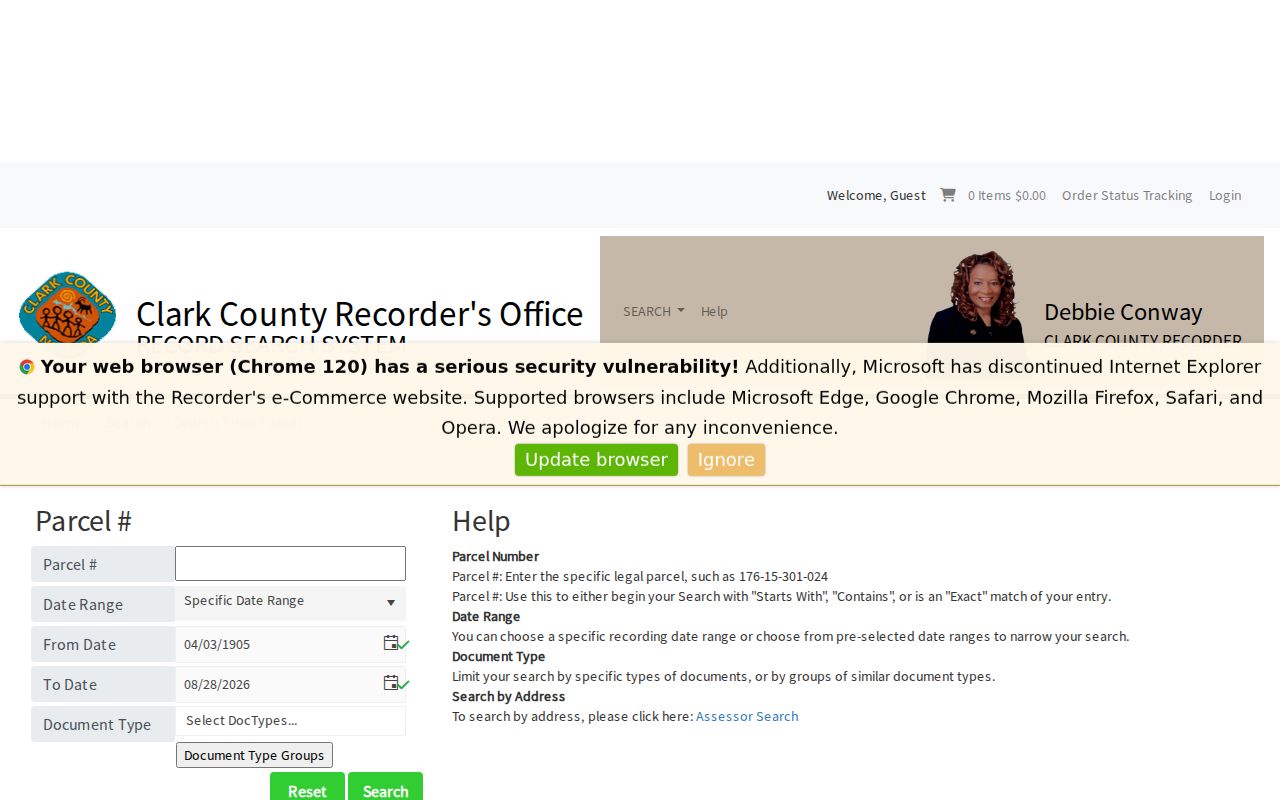Click the Login link

click(1225, 195)
